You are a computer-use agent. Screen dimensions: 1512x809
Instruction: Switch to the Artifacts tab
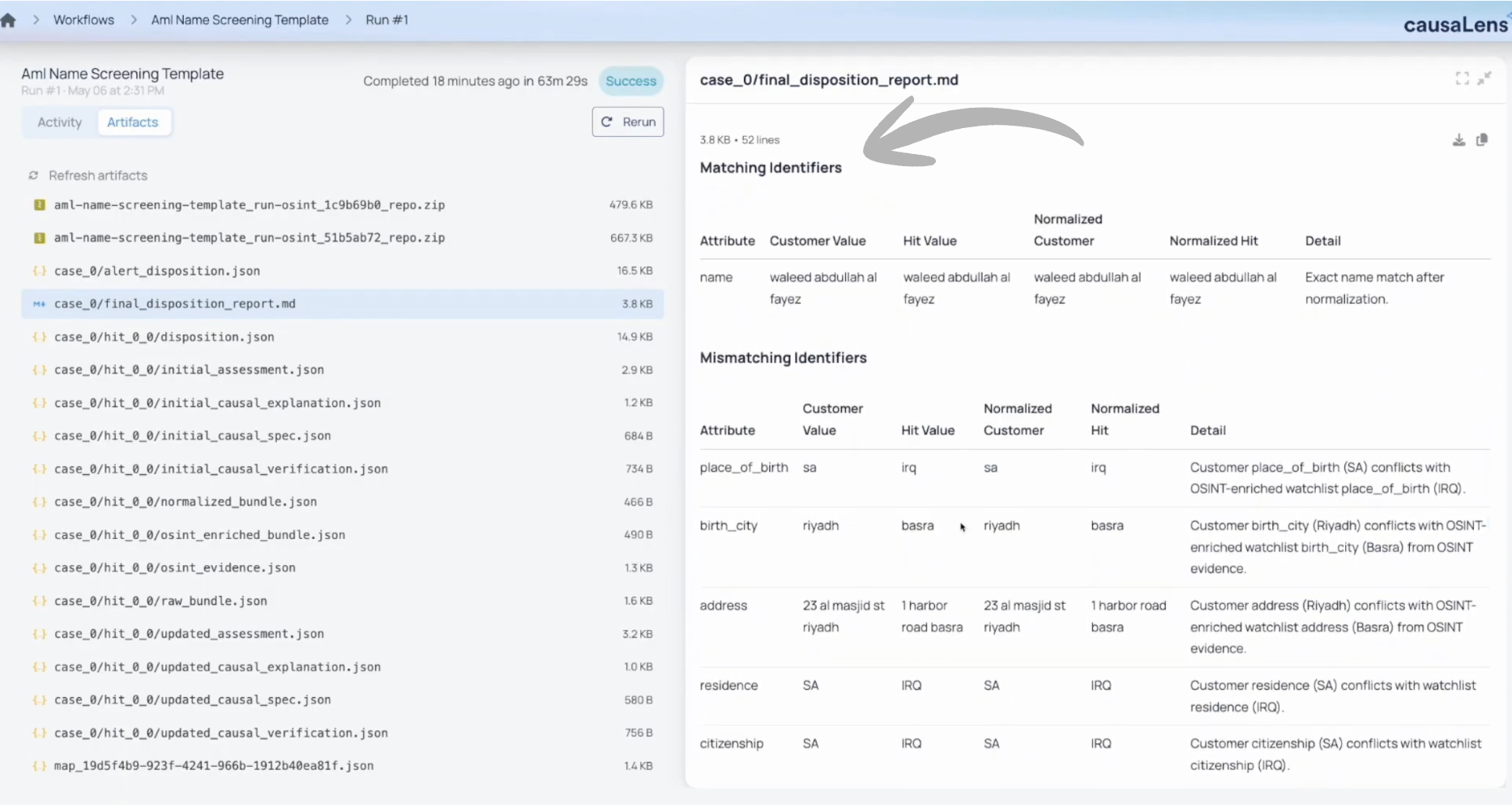[x=133, y=122]
